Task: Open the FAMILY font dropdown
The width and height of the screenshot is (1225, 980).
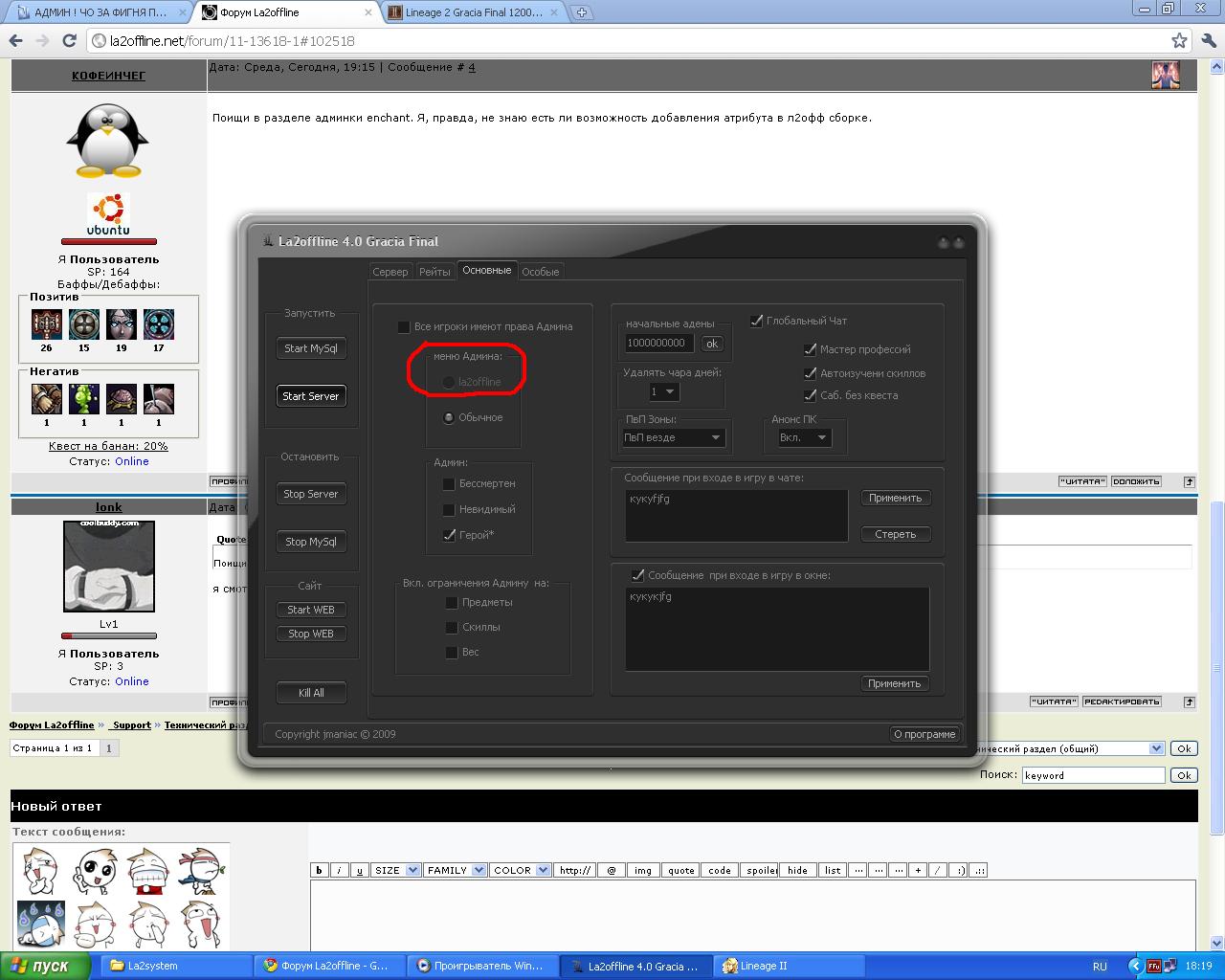Action: pyautogui.click(x=455, y=870)
